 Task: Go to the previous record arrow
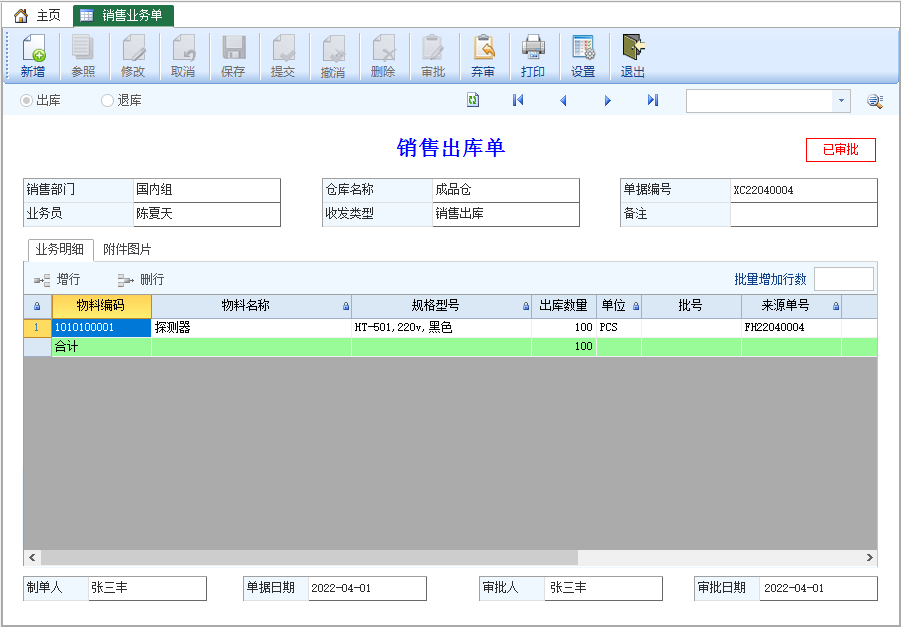[x=563, y=101]
